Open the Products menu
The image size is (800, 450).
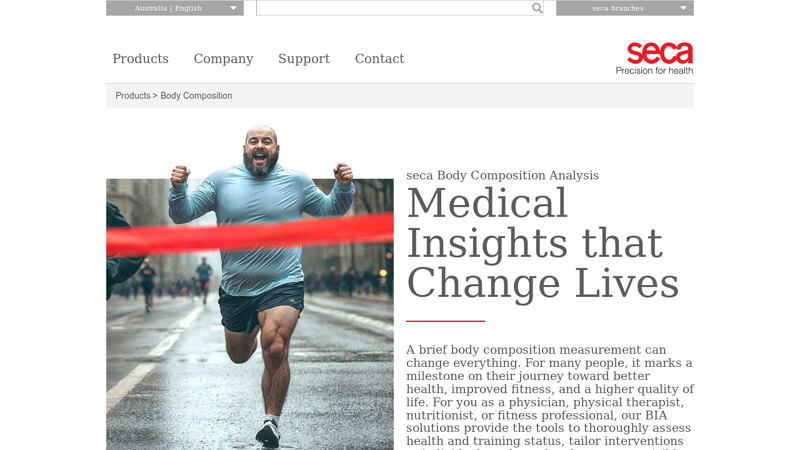[x=141, y=59]
